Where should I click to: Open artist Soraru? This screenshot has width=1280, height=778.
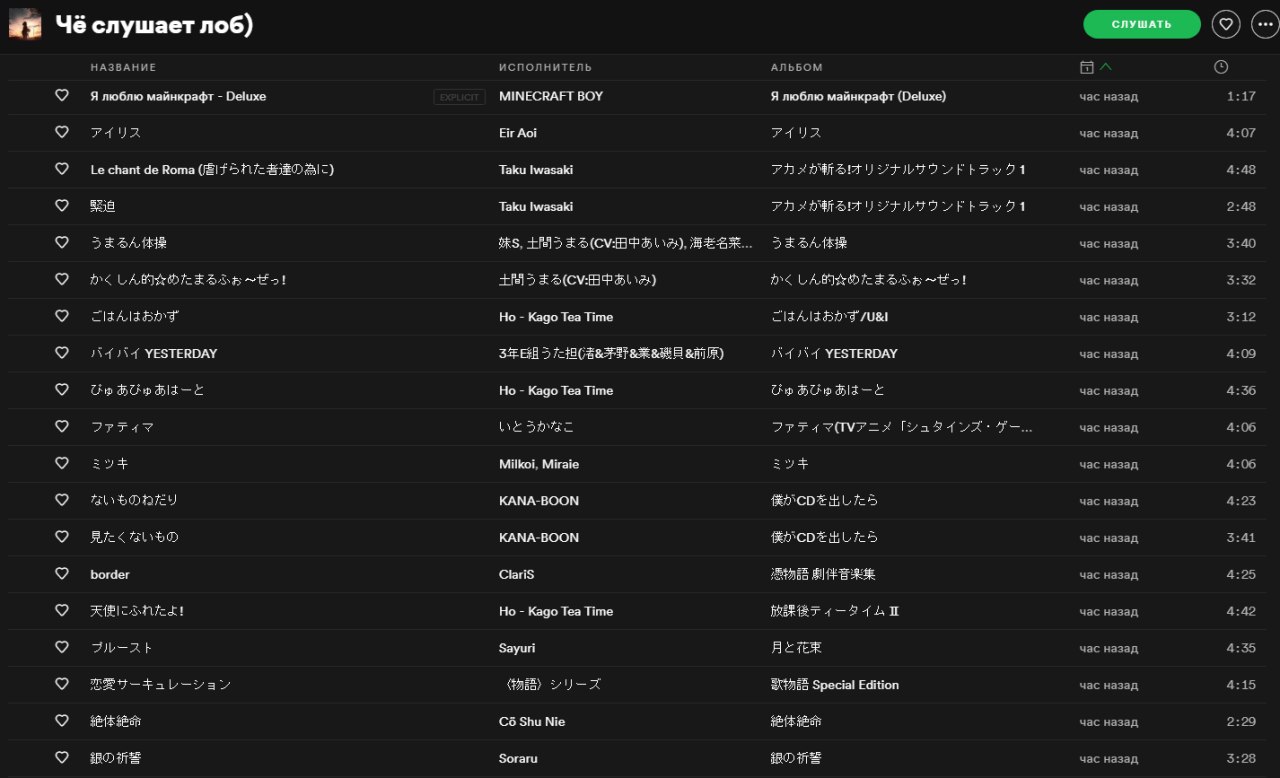518,759
